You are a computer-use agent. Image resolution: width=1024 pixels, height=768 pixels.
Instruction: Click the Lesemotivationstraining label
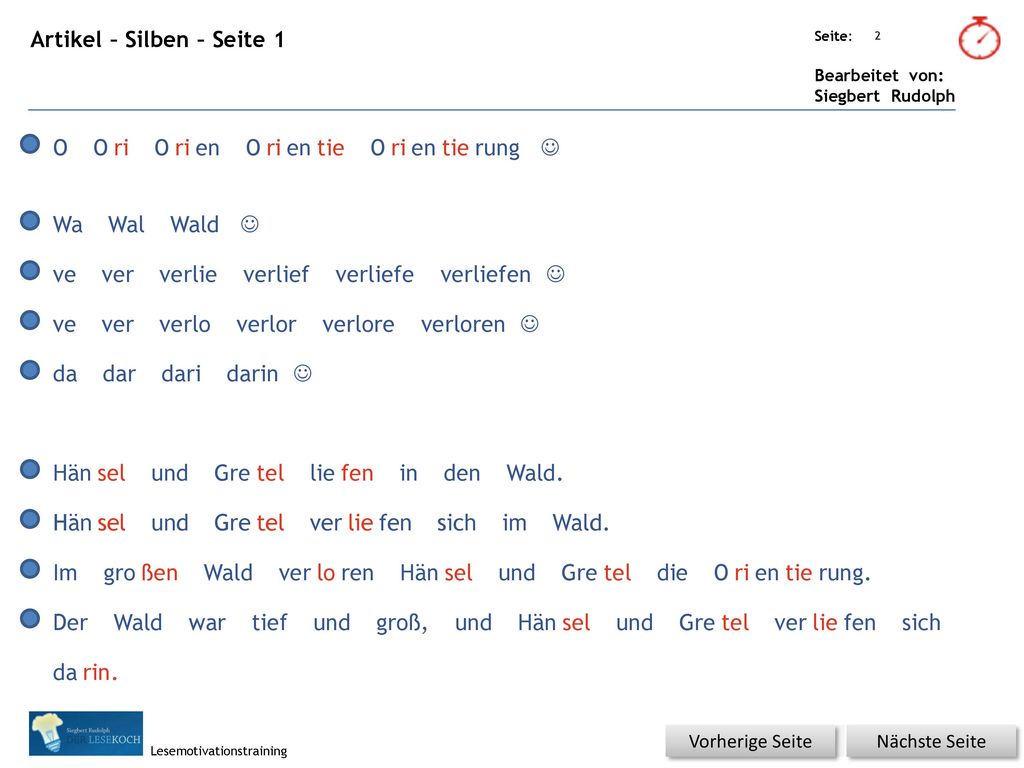click(219, 751)
